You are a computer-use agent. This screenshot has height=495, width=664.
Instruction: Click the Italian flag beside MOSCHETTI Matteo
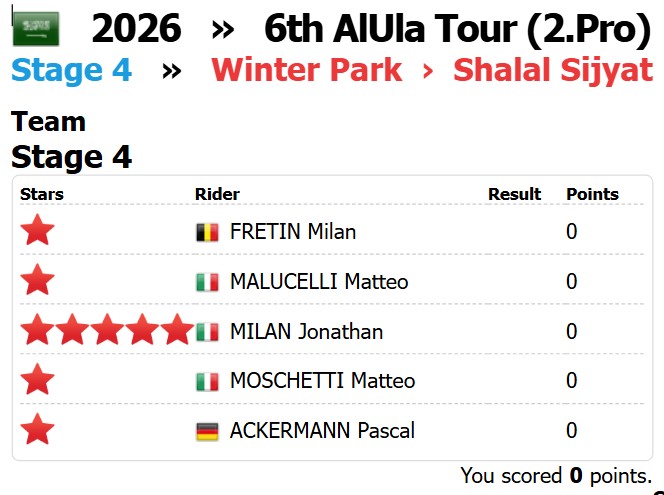207,381
